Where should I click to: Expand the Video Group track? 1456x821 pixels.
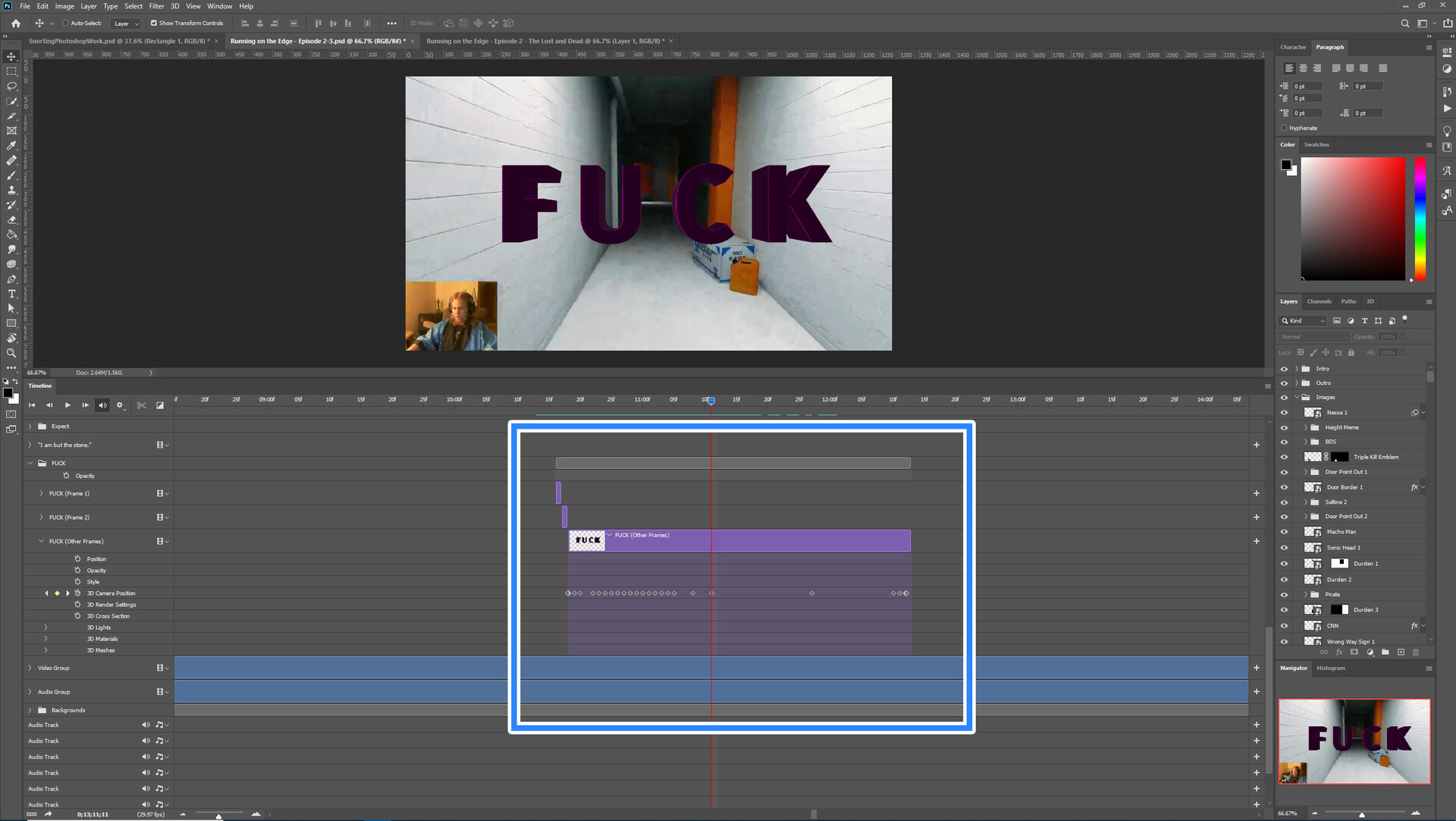tap(30, 668)
